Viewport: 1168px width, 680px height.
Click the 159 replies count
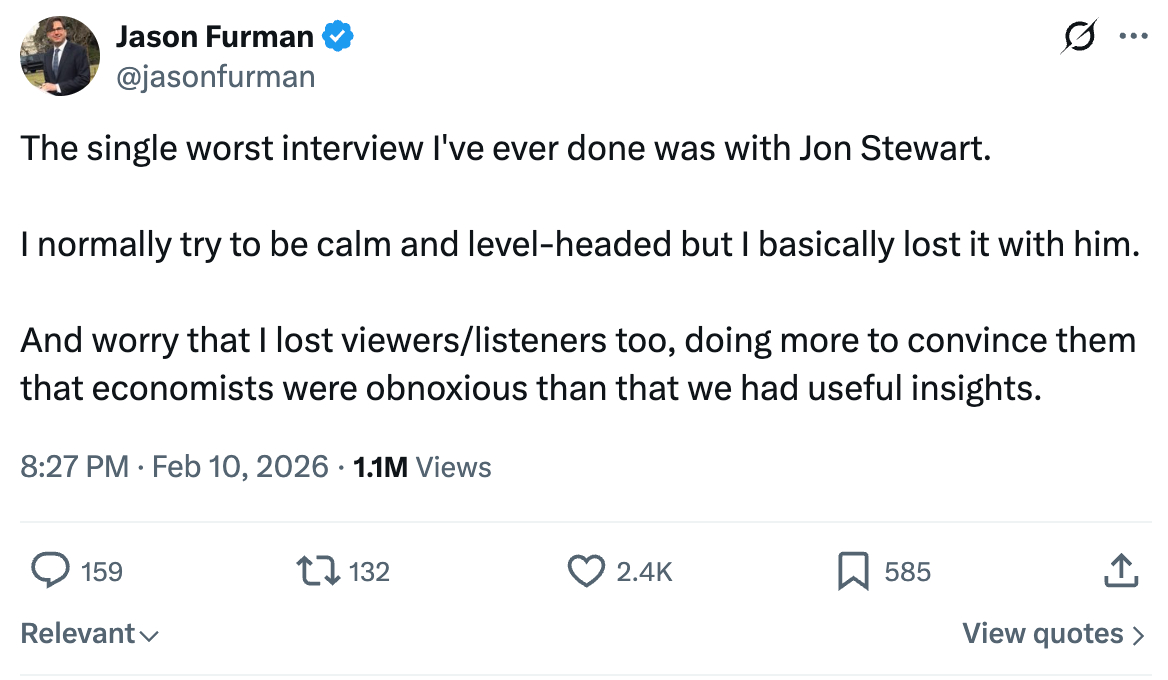click(x=101, y=572)
